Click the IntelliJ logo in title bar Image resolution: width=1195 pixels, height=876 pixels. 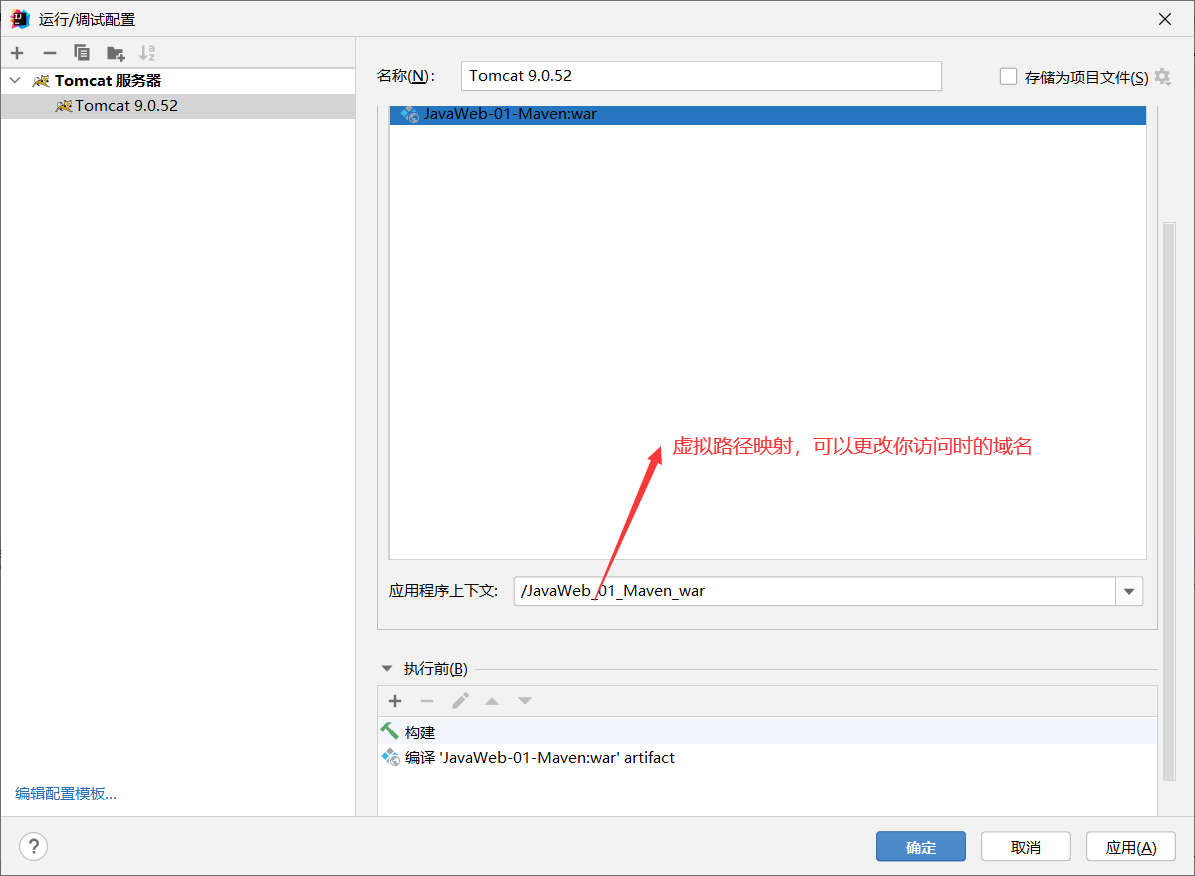(20, 19)
